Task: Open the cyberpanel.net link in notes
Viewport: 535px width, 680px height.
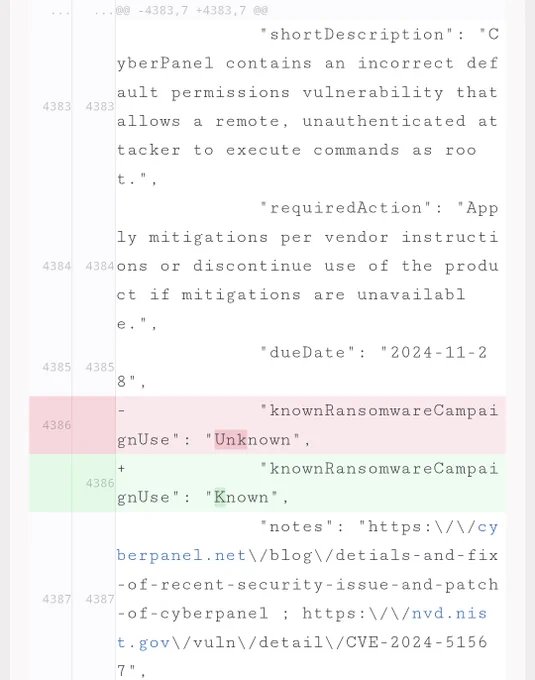Action: 181,555
